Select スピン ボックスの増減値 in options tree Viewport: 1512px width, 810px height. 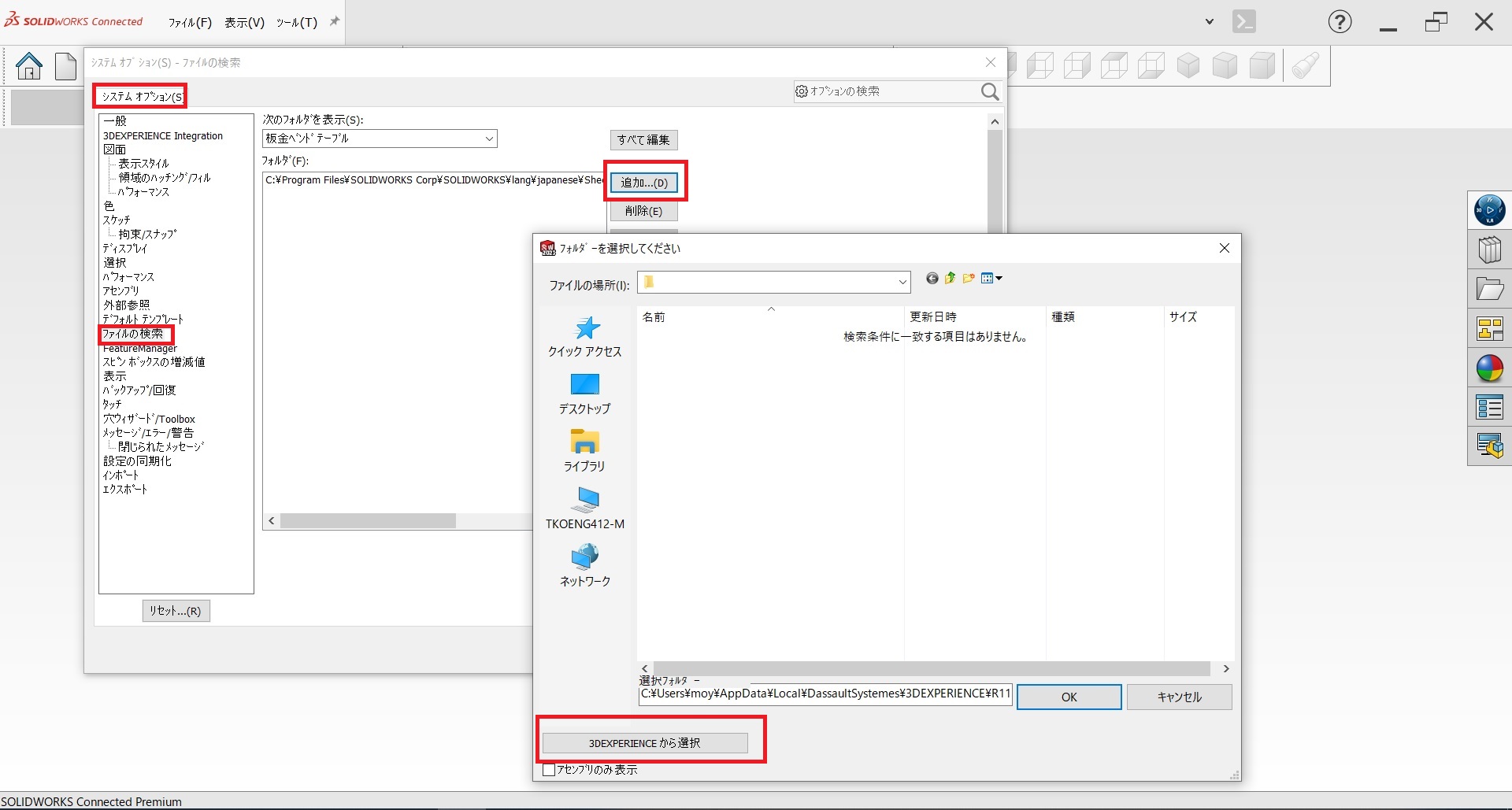pyautogui.click(x=154, y=362)
